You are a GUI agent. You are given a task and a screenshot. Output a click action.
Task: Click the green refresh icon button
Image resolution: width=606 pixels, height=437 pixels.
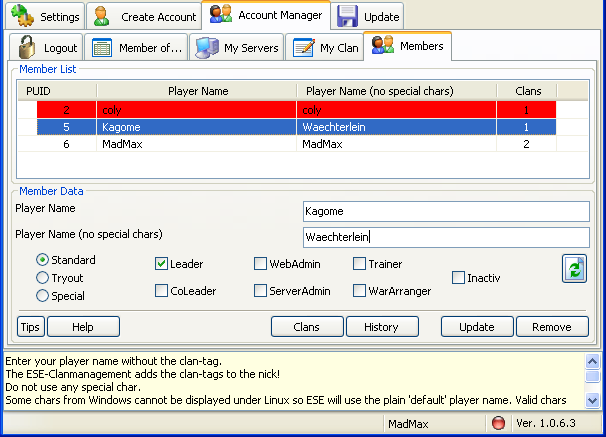tap(574, 269)
